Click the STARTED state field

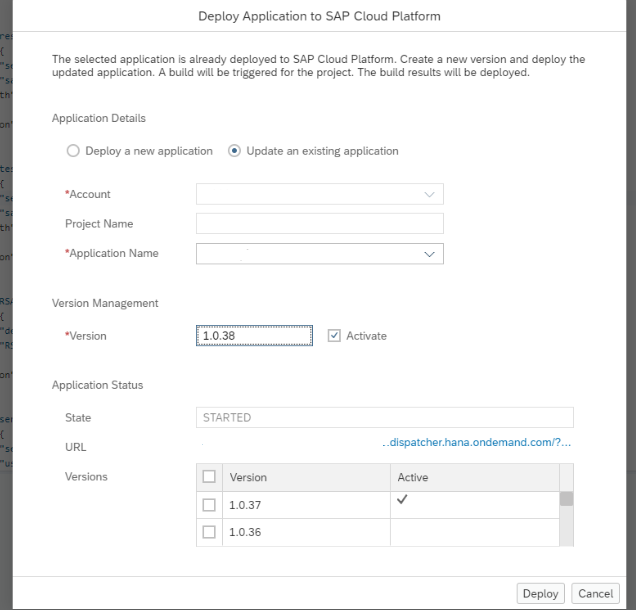pyautogui.click(x=385, y=417)
